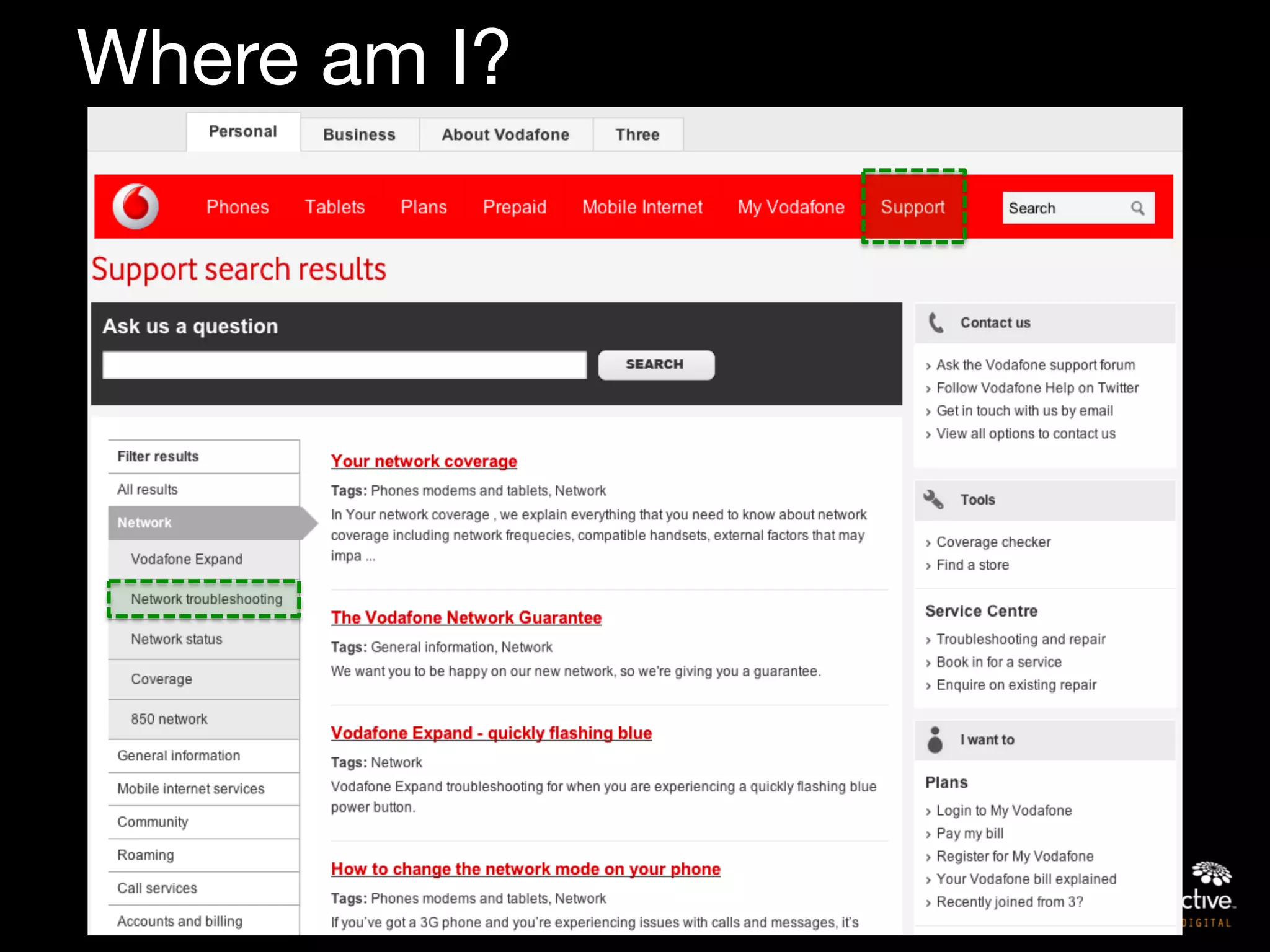The image size is (1270, 952).
Task: Collapse the Network filter category
Action: tap(144, 522)
